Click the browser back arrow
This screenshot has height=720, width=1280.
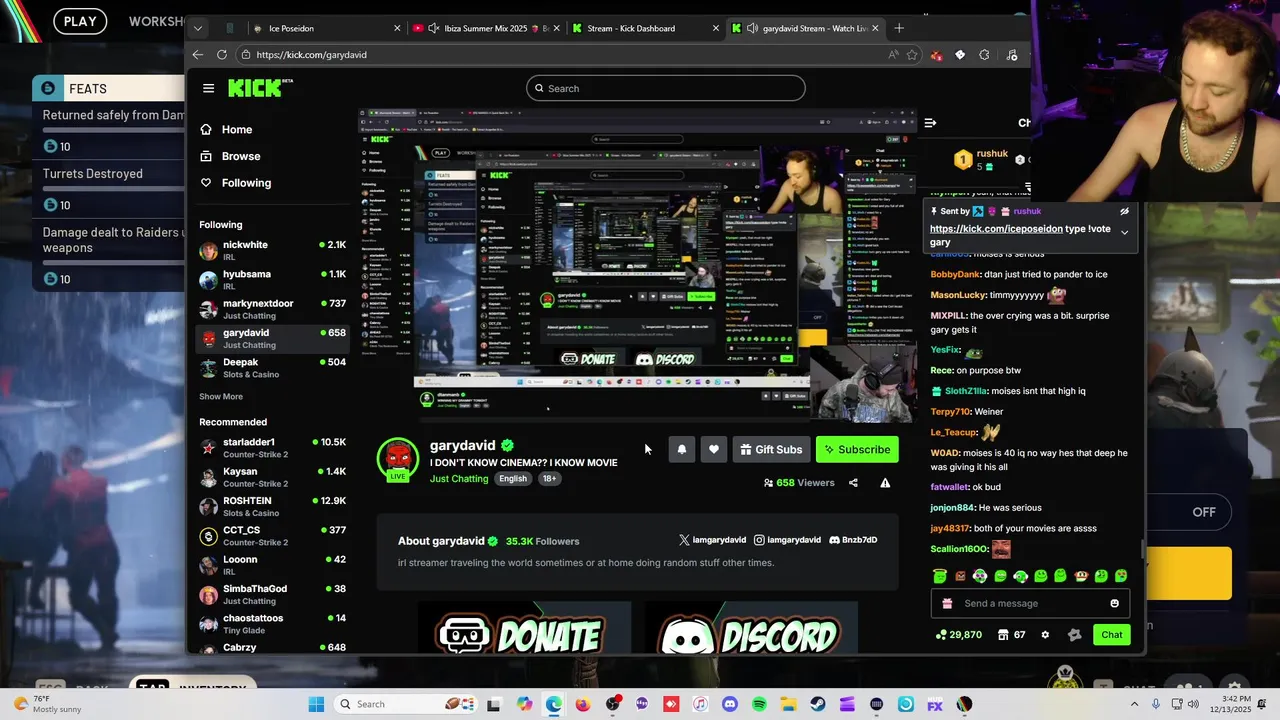[198, 55]
